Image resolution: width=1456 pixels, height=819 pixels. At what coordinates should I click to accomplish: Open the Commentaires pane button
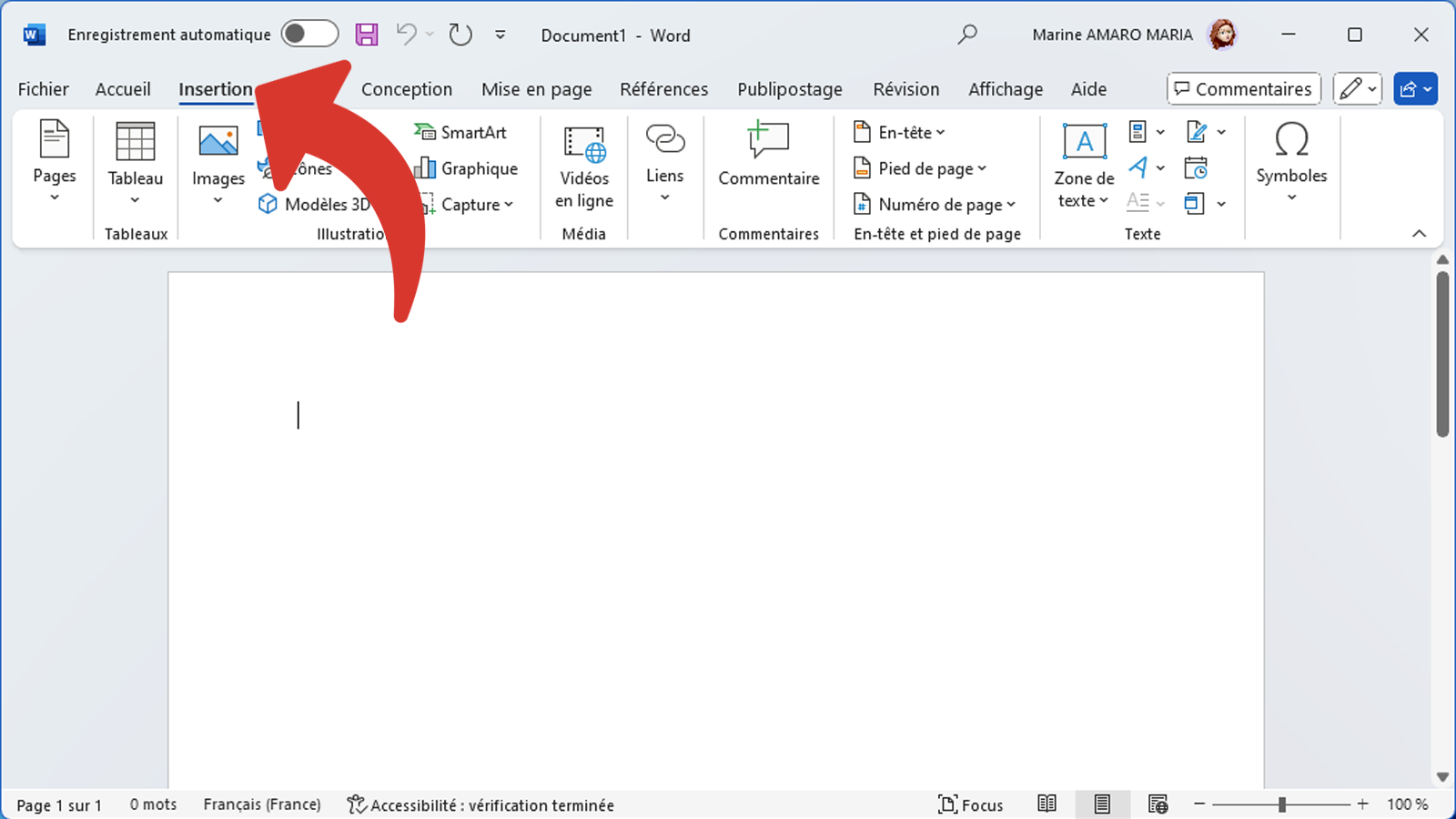pyautogui.click(x=1243, y=88)
